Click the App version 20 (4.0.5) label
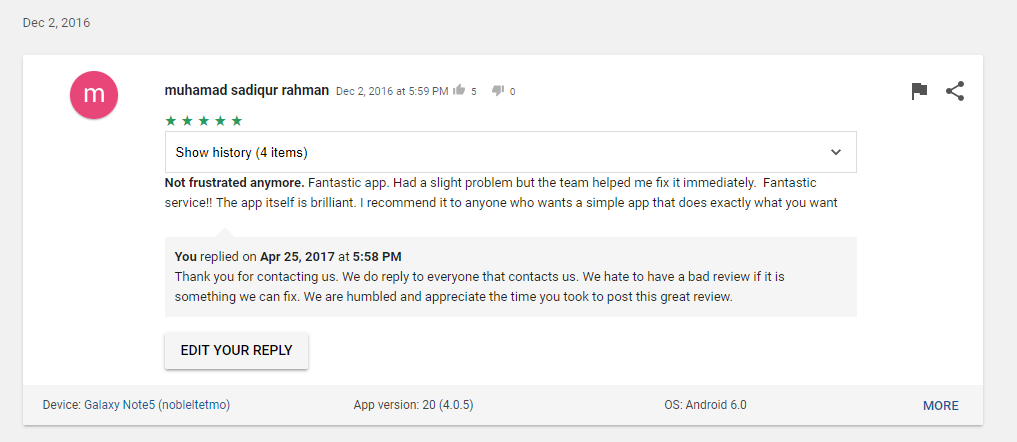 413,405
